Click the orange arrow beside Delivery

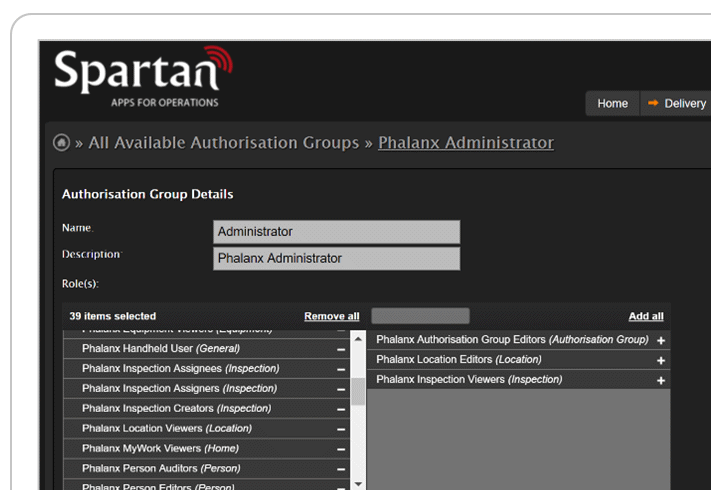[x=653, y=103]
